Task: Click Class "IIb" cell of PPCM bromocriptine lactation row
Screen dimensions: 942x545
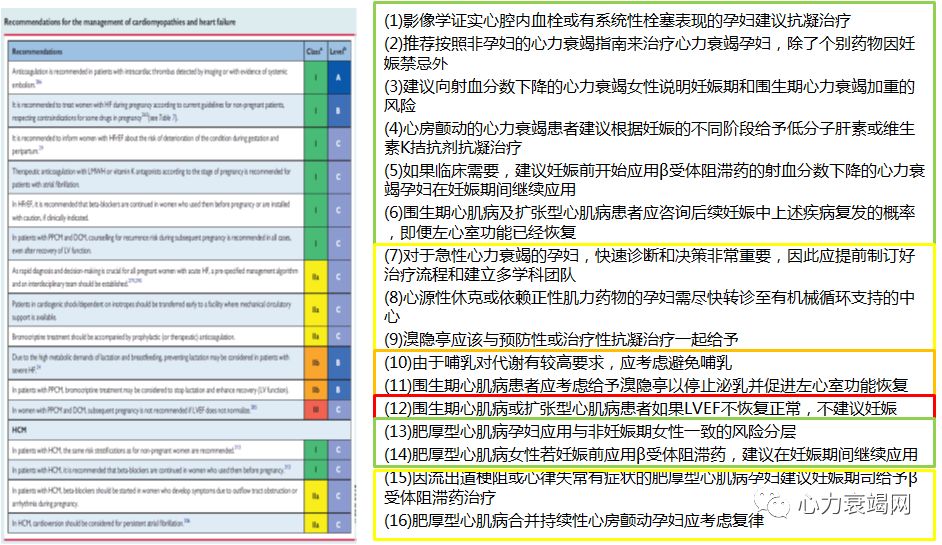Action: pyautogui.click(x=315, y=390)
